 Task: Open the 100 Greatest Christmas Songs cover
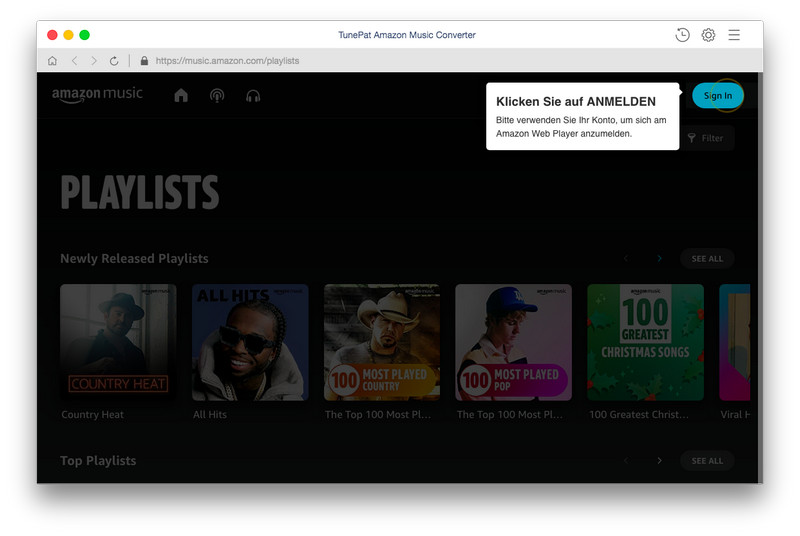click(x=645, y=342)
